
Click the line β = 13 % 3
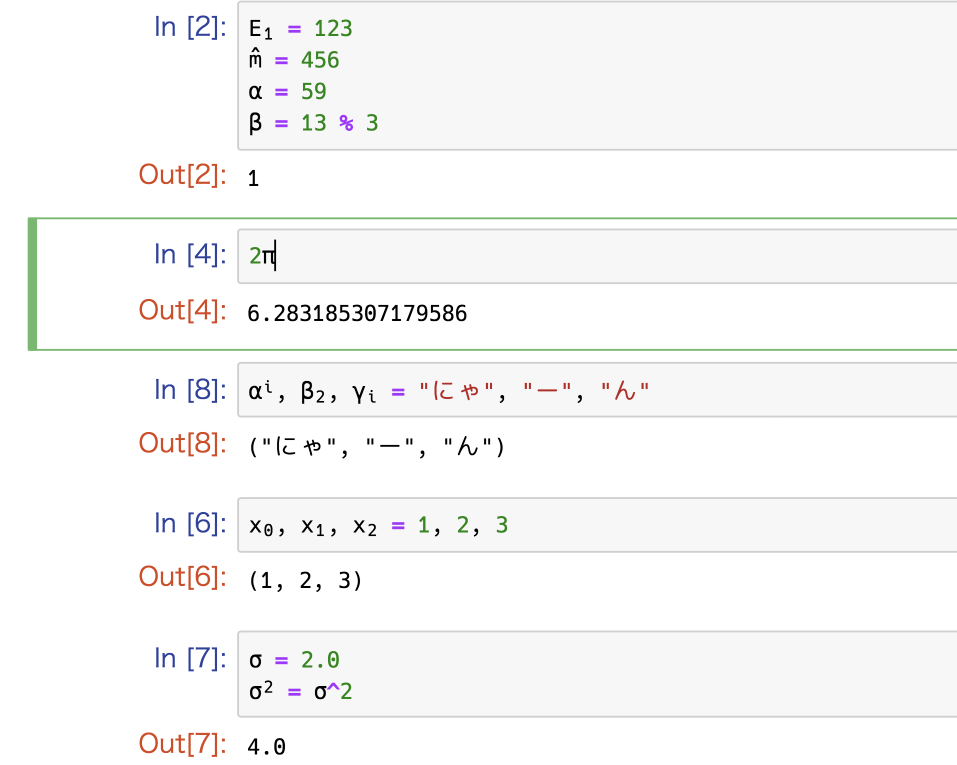pos(313,123)
